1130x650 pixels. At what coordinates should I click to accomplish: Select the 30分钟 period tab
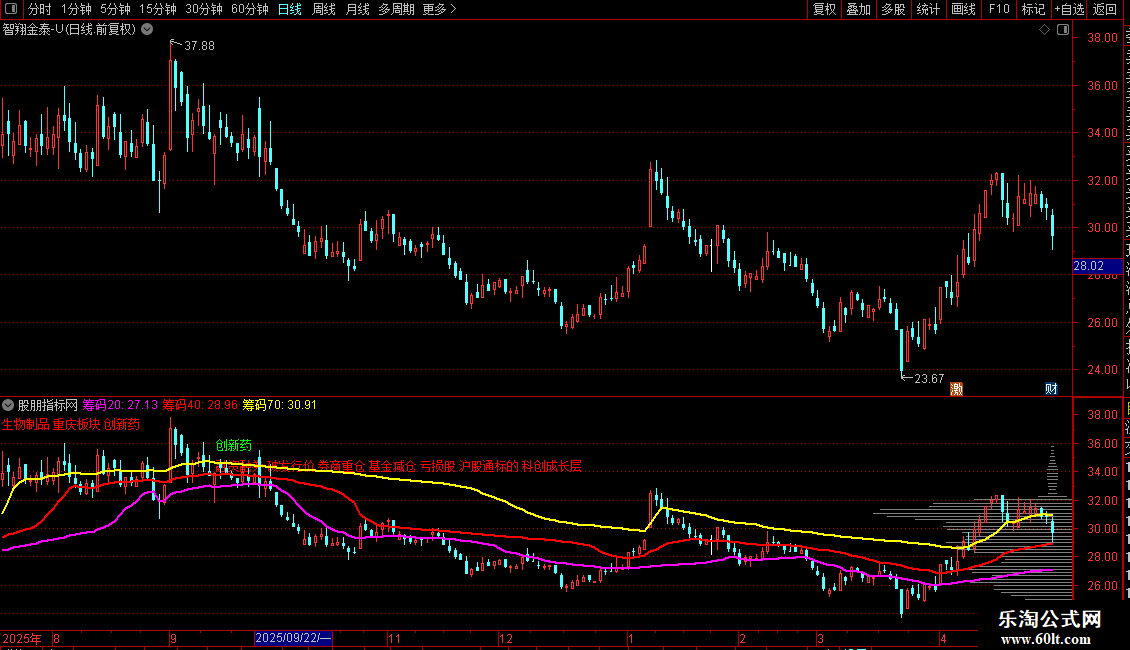204,9
